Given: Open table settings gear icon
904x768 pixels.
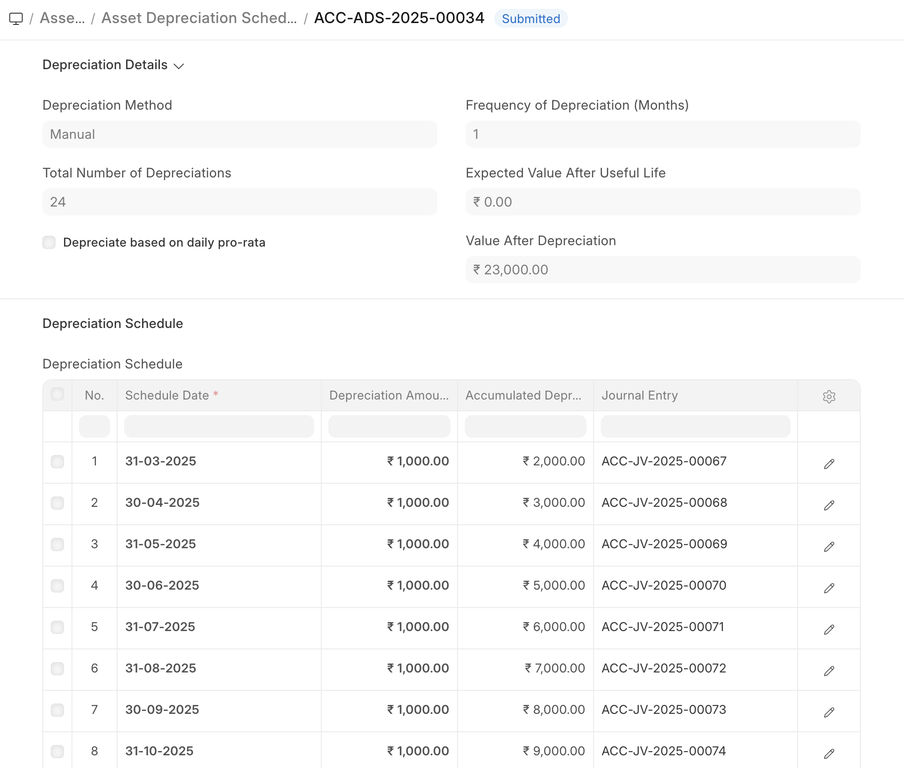Looking at the screenshot, I should (x=828, y=397).
